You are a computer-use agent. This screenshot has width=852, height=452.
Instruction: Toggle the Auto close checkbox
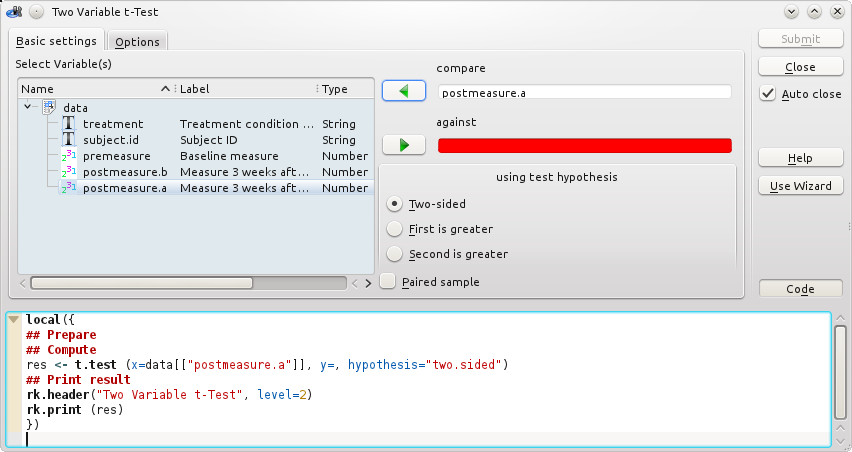point(768,94)
